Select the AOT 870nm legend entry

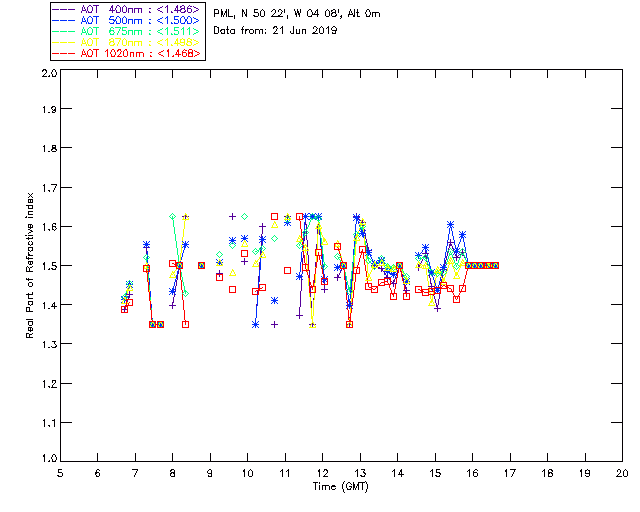(127, 42)
